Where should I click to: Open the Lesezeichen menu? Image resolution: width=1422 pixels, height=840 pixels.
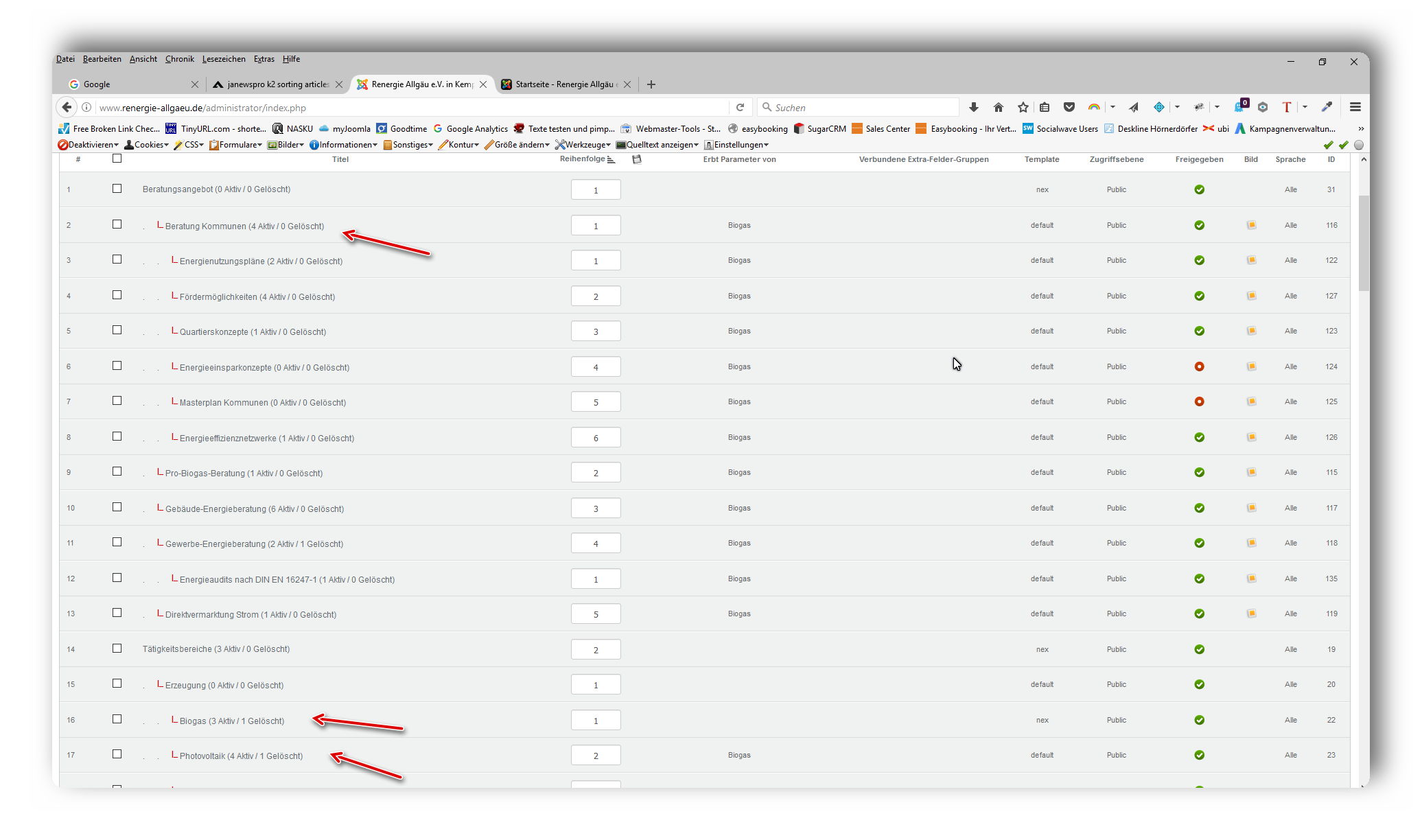pos(224,59)
